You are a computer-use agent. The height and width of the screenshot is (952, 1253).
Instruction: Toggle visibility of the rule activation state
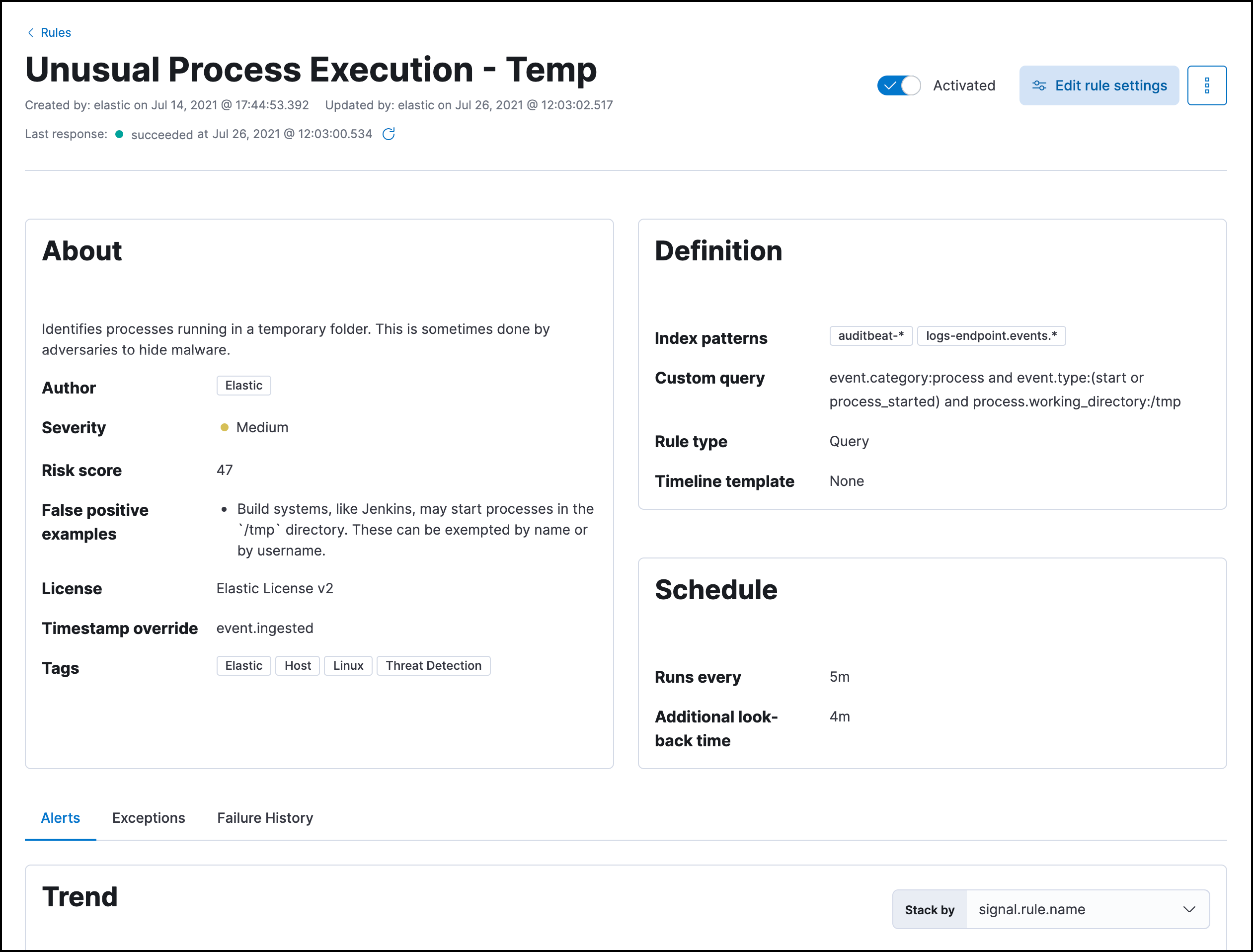pos(898,85)
